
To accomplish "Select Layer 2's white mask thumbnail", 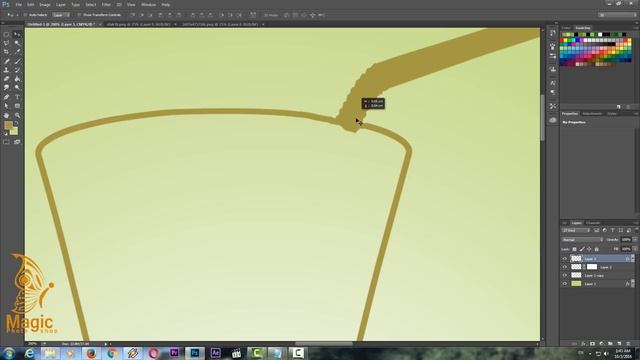I will pyautogui.click(x=592, y=267).
